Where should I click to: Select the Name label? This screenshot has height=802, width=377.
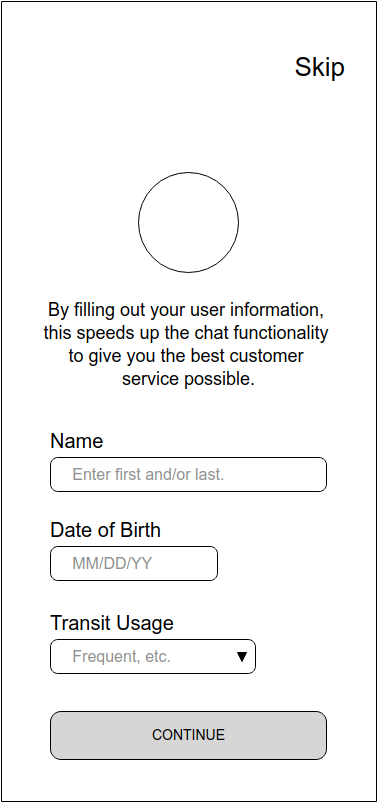77,441
